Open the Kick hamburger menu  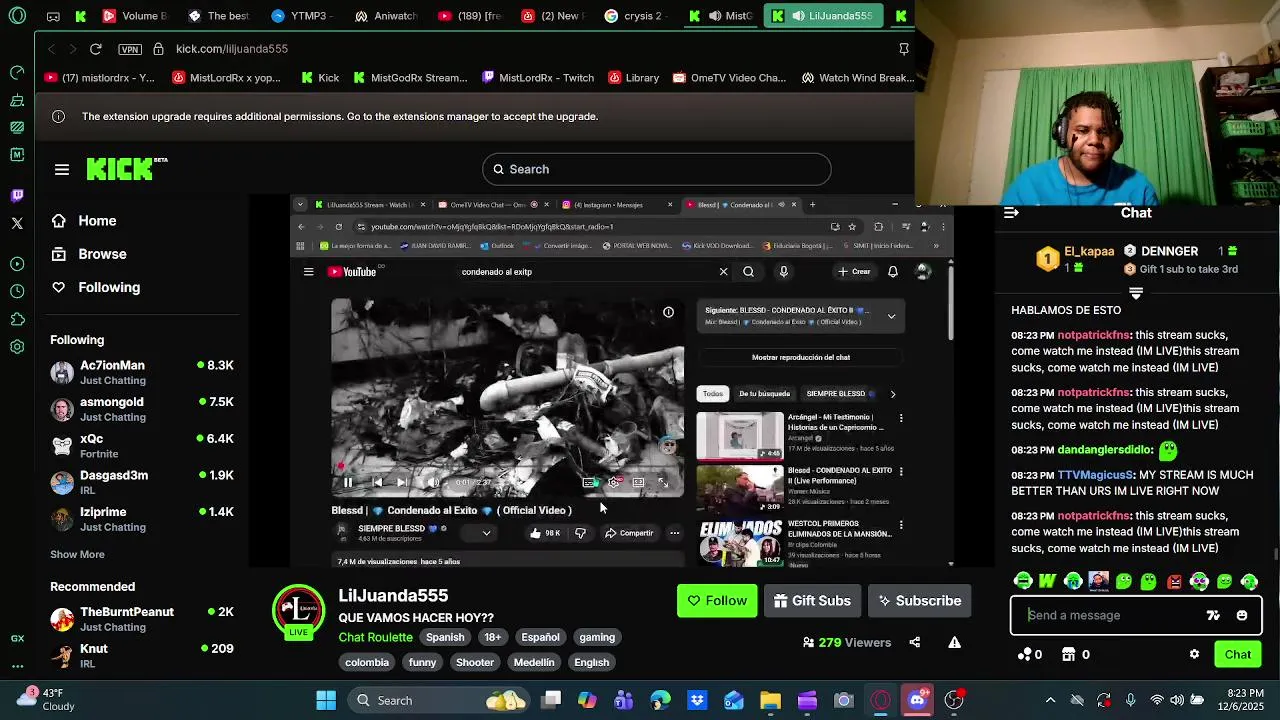62,169
